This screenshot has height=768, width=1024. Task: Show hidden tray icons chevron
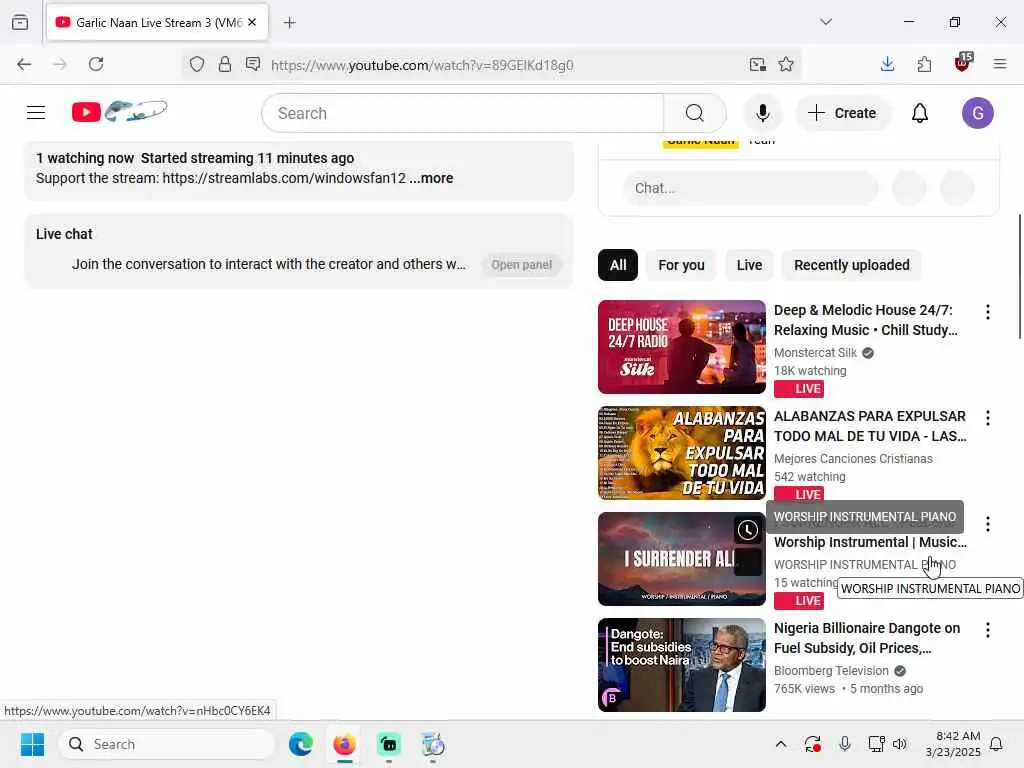tap(780, 744)
